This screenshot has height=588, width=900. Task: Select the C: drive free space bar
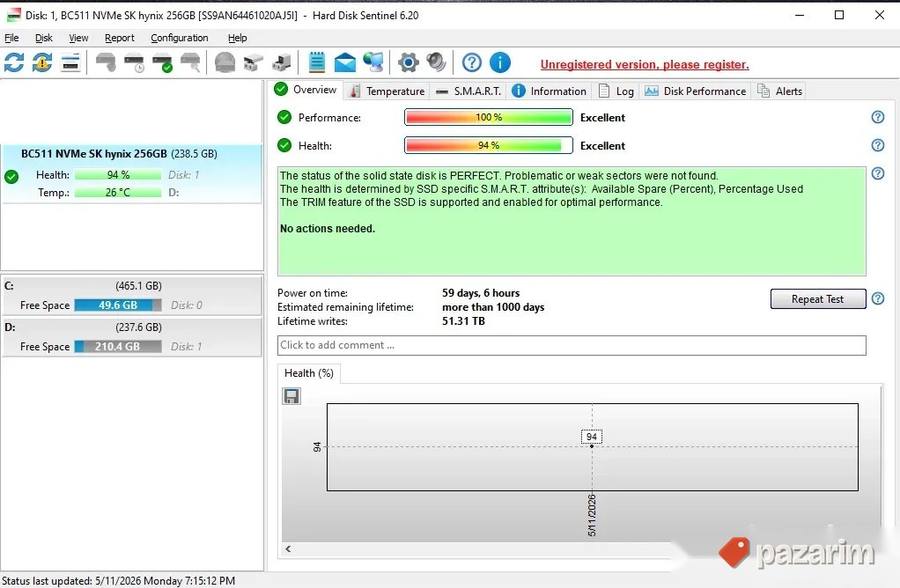point(118,305)
